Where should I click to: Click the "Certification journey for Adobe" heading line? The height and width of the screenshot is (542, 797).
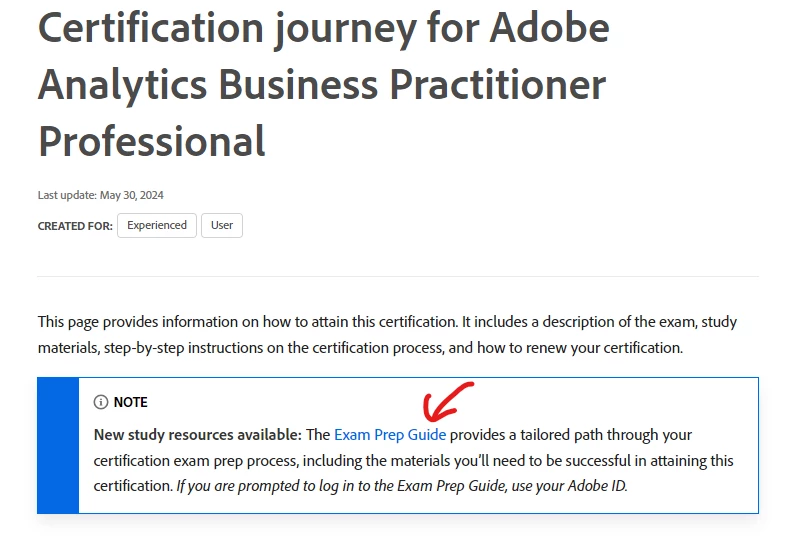coord(323,28)
